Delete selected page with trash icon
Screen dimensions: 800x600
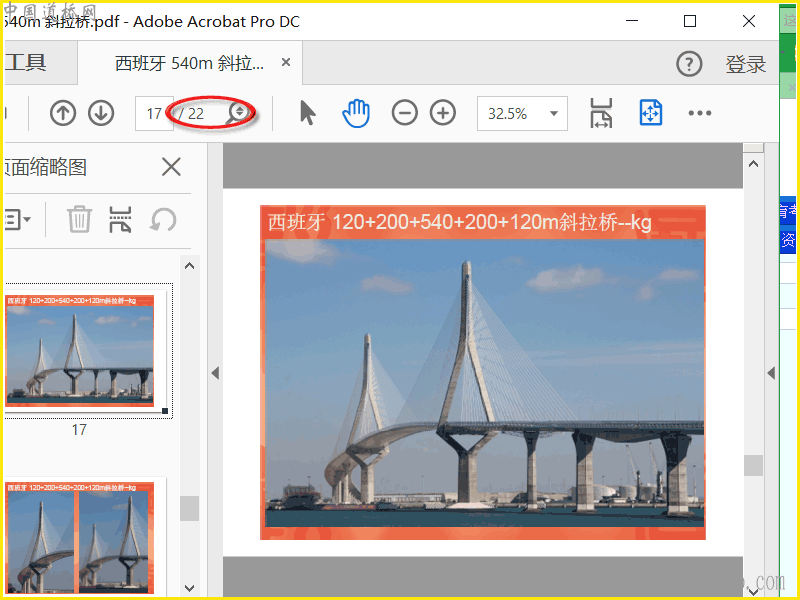pyautogui.click(x=80, y=219)
